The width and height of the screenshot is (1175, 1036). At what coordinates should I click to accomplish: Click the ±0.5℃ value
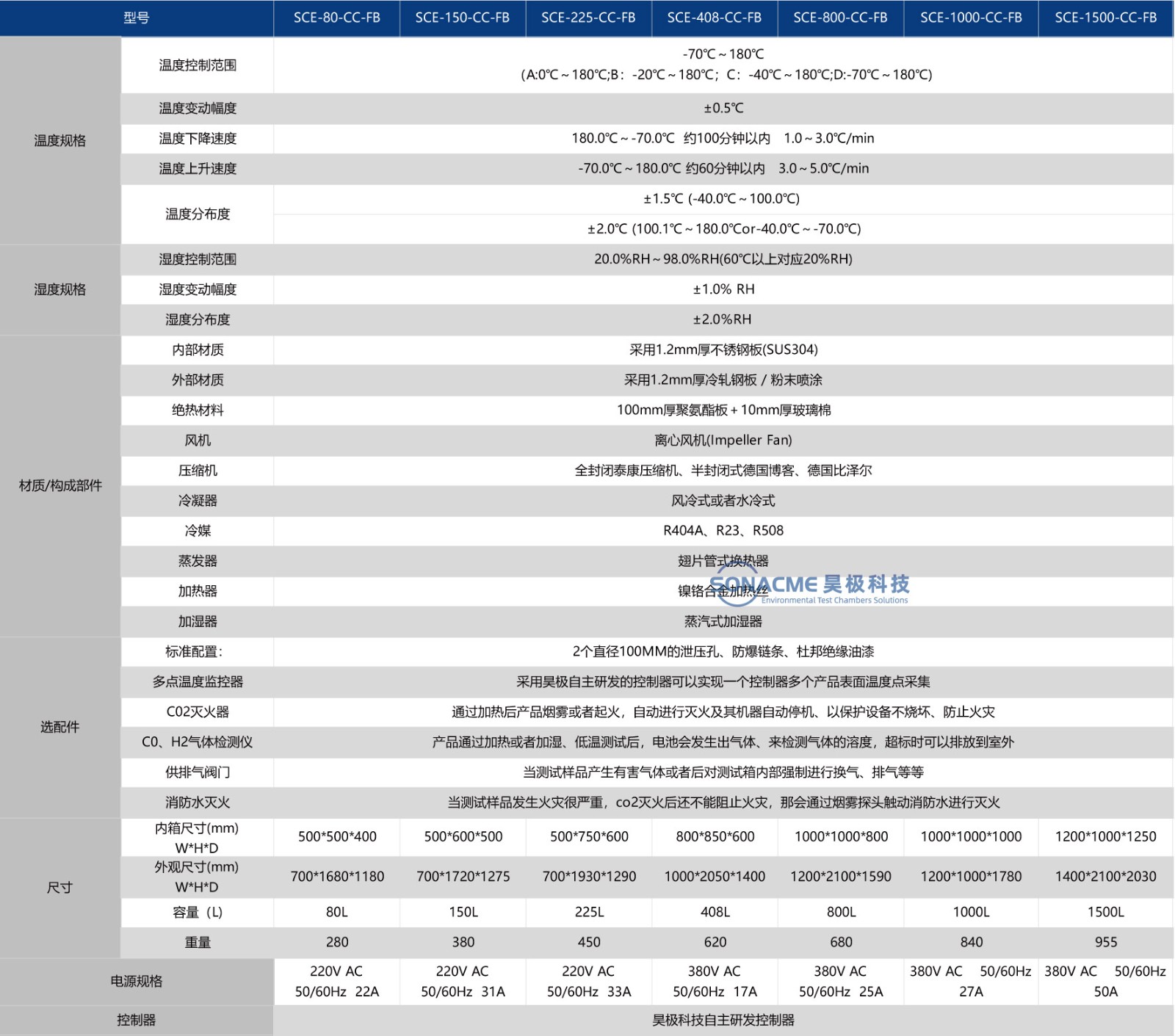pyautogui.click(x=723, y=108)
